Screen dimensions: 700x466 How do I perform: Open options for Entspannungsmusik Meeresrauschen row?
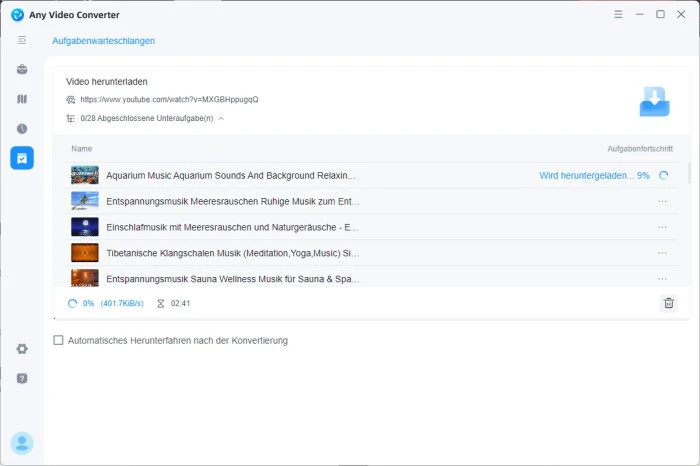(x=661, y=201)
